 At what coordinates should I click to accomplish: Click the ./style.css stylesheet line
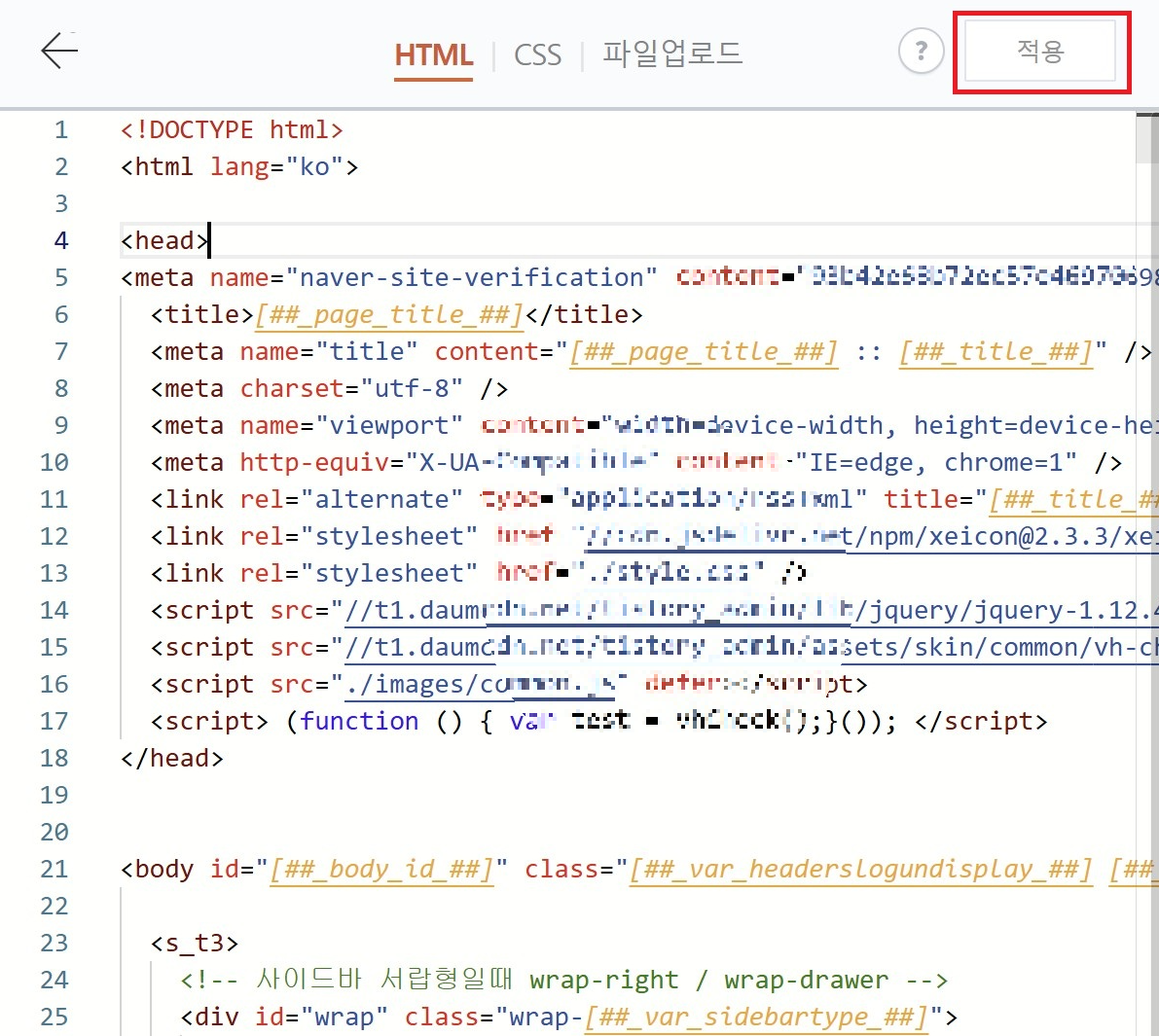(x=479, y=573)
